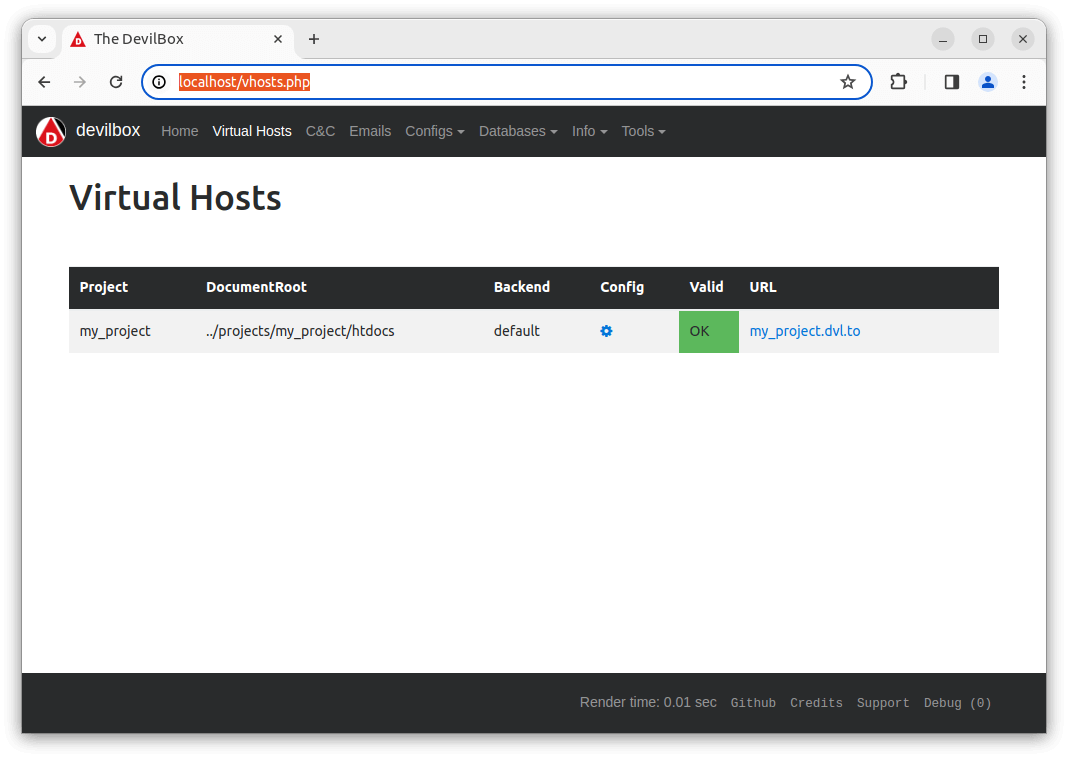Expand the Databases dropdown menu
The image size is (1068, 758).
point(517,131)
